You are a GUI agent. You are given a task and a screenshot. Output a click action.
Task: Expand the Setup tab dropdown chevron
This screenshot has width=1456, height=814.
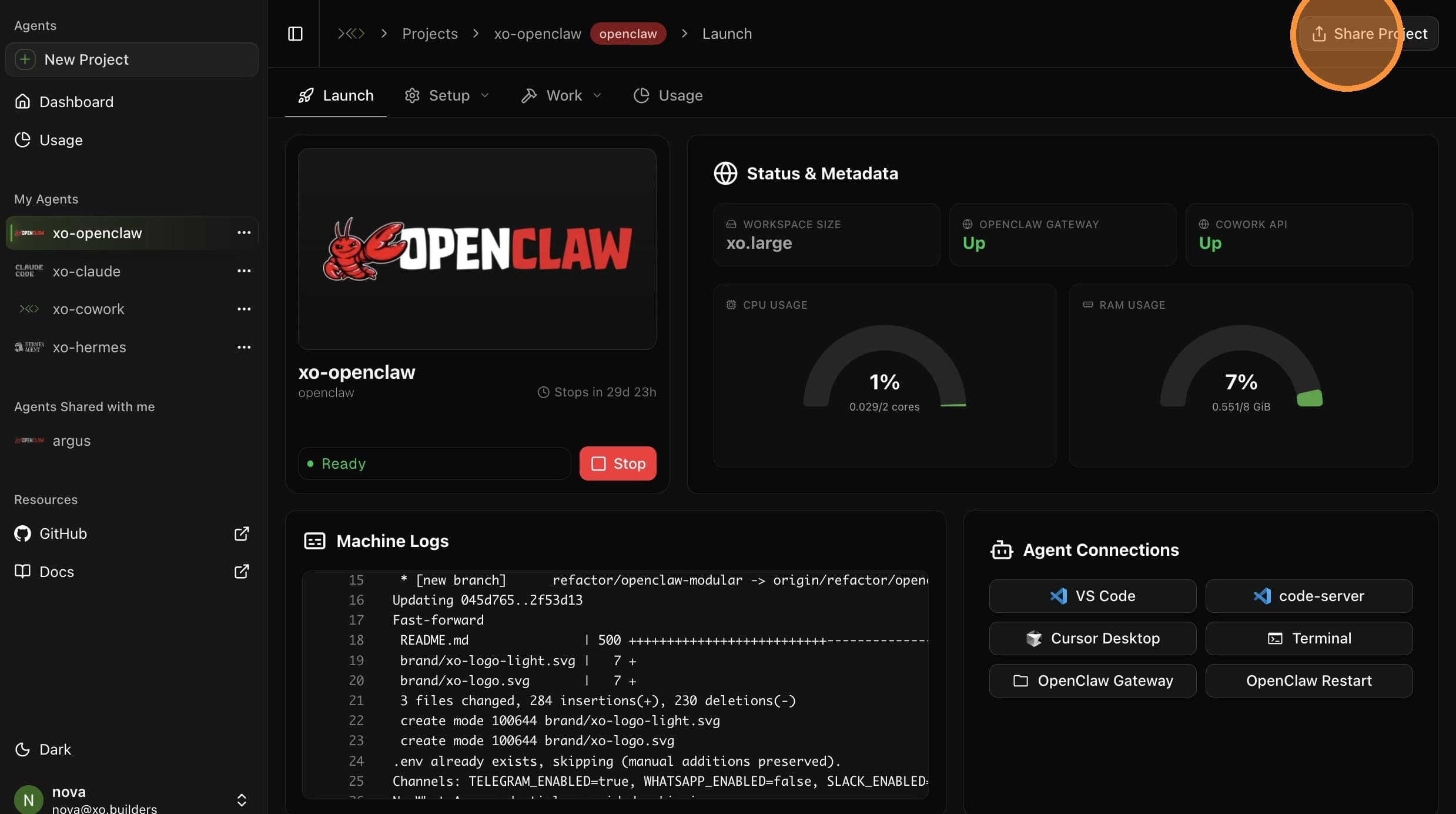pos(485,95)
